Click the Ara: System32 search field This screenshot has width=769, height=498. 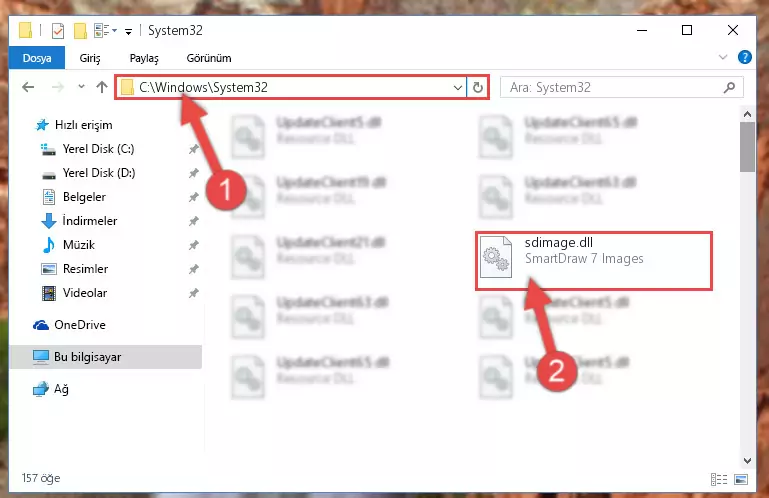[x=612, y=88]
